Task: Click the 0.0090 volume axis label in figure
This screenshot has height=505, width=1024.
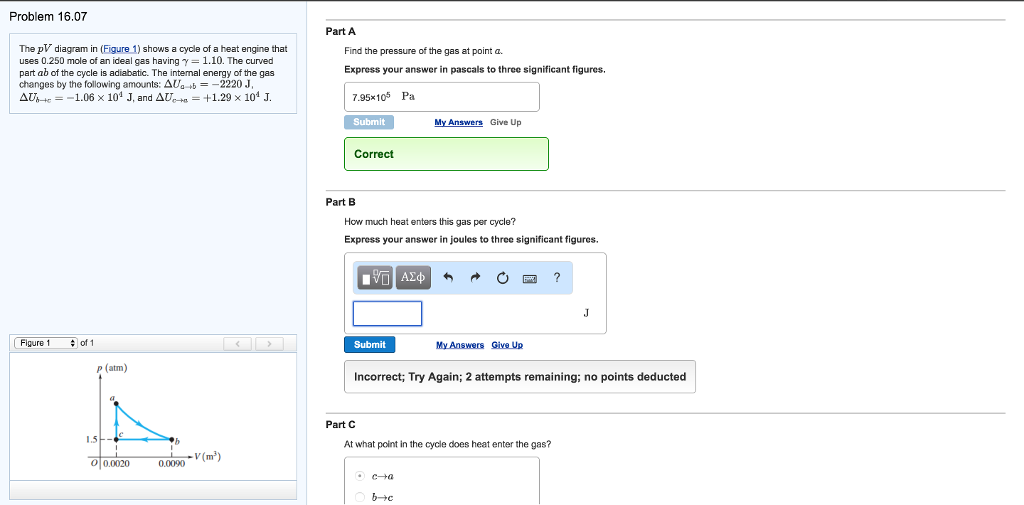Action: tap(171, 463)
